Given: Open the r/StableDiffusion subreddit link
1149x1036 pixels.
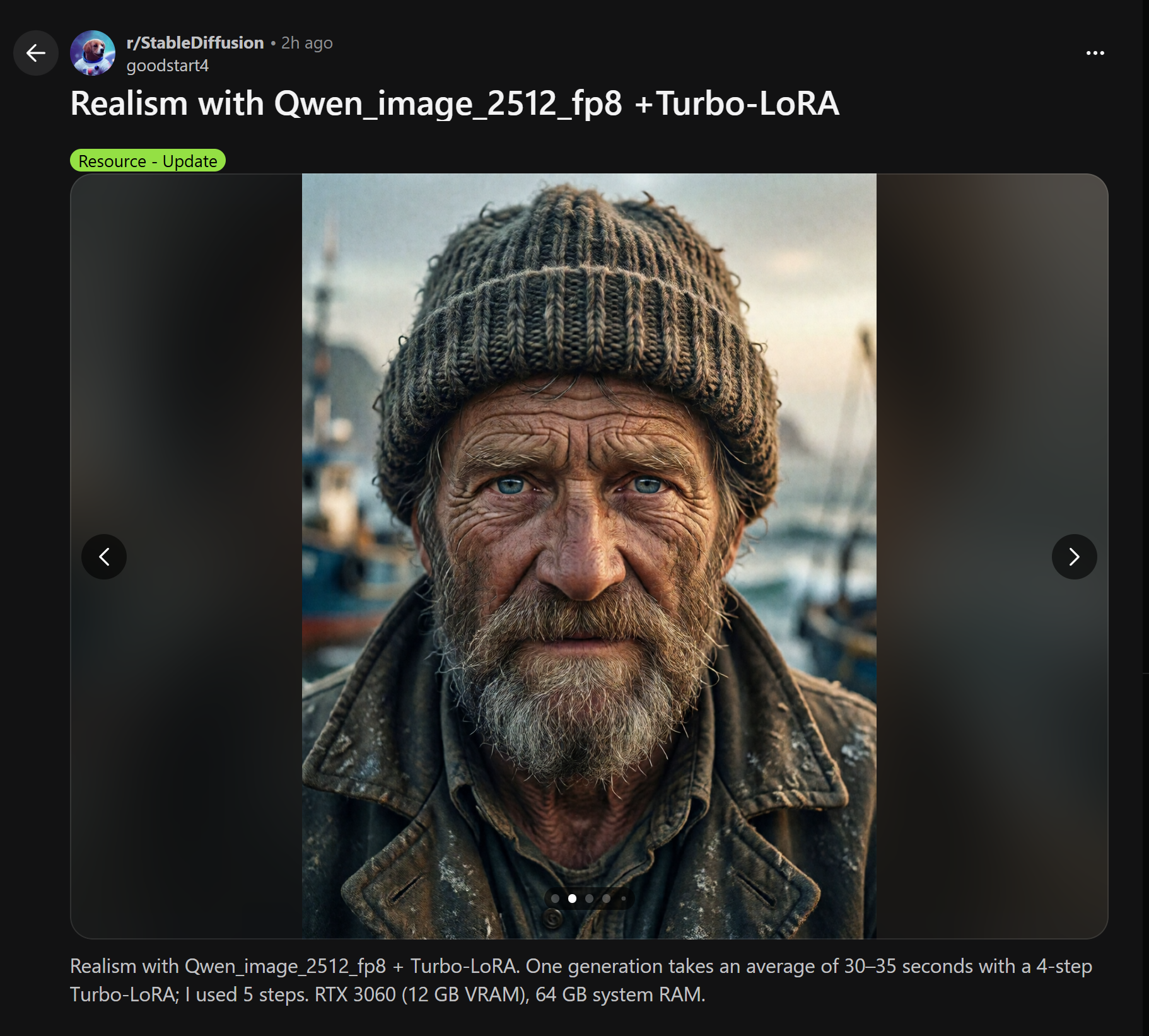Looking at the screenshot, I should coord(195,43).
